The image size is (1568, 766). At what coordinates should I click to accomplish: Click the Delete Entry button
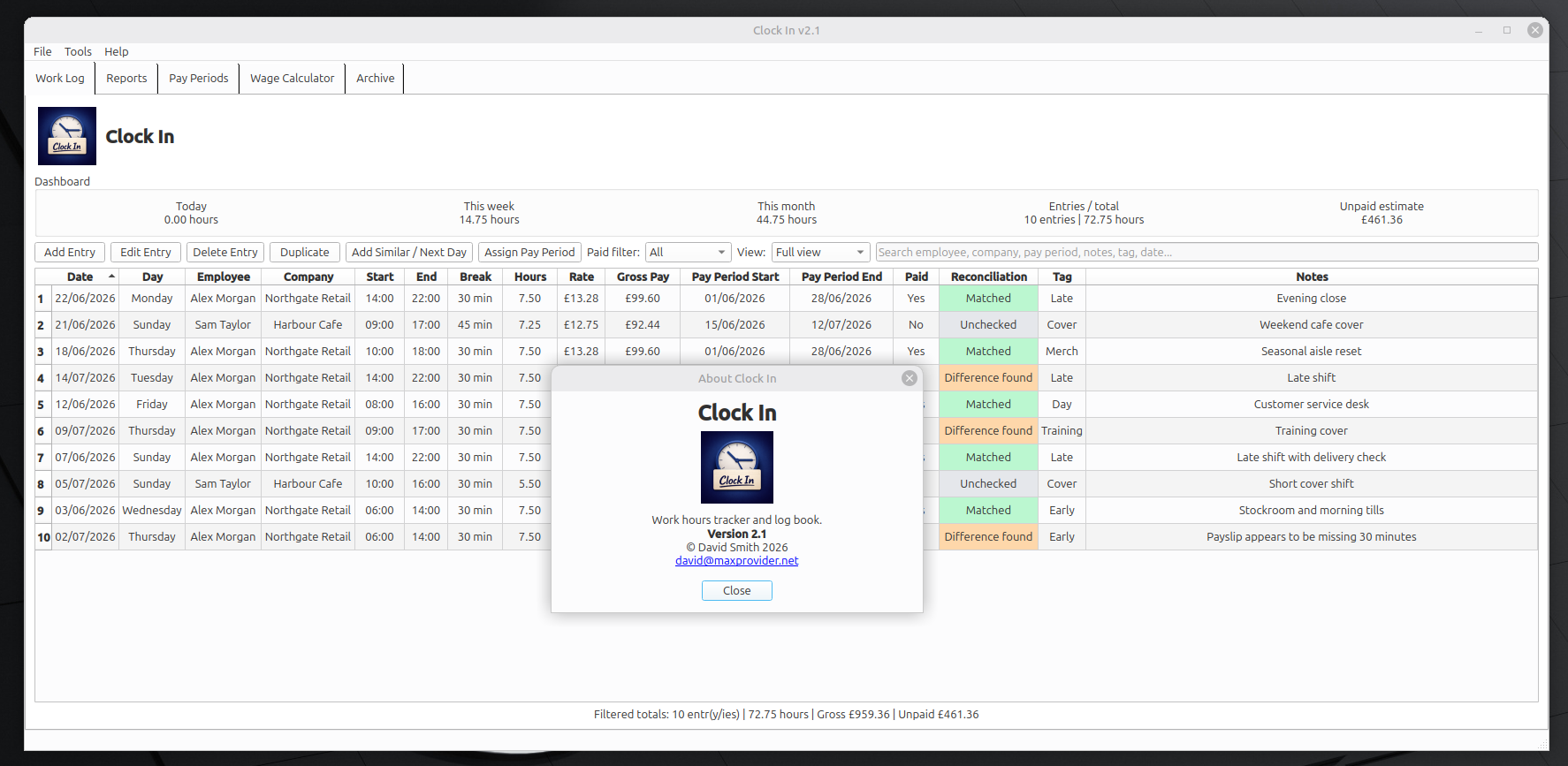(225, 253)
